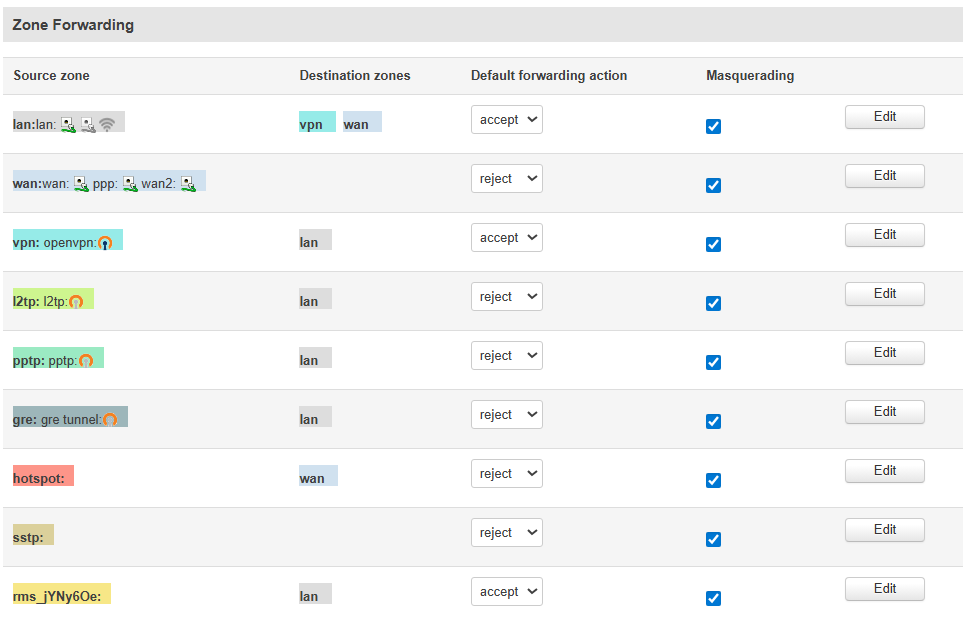Click the ethernet icon after 'wan2:'
This screenshot has height=627, width=971.
(x=188, y=184)
